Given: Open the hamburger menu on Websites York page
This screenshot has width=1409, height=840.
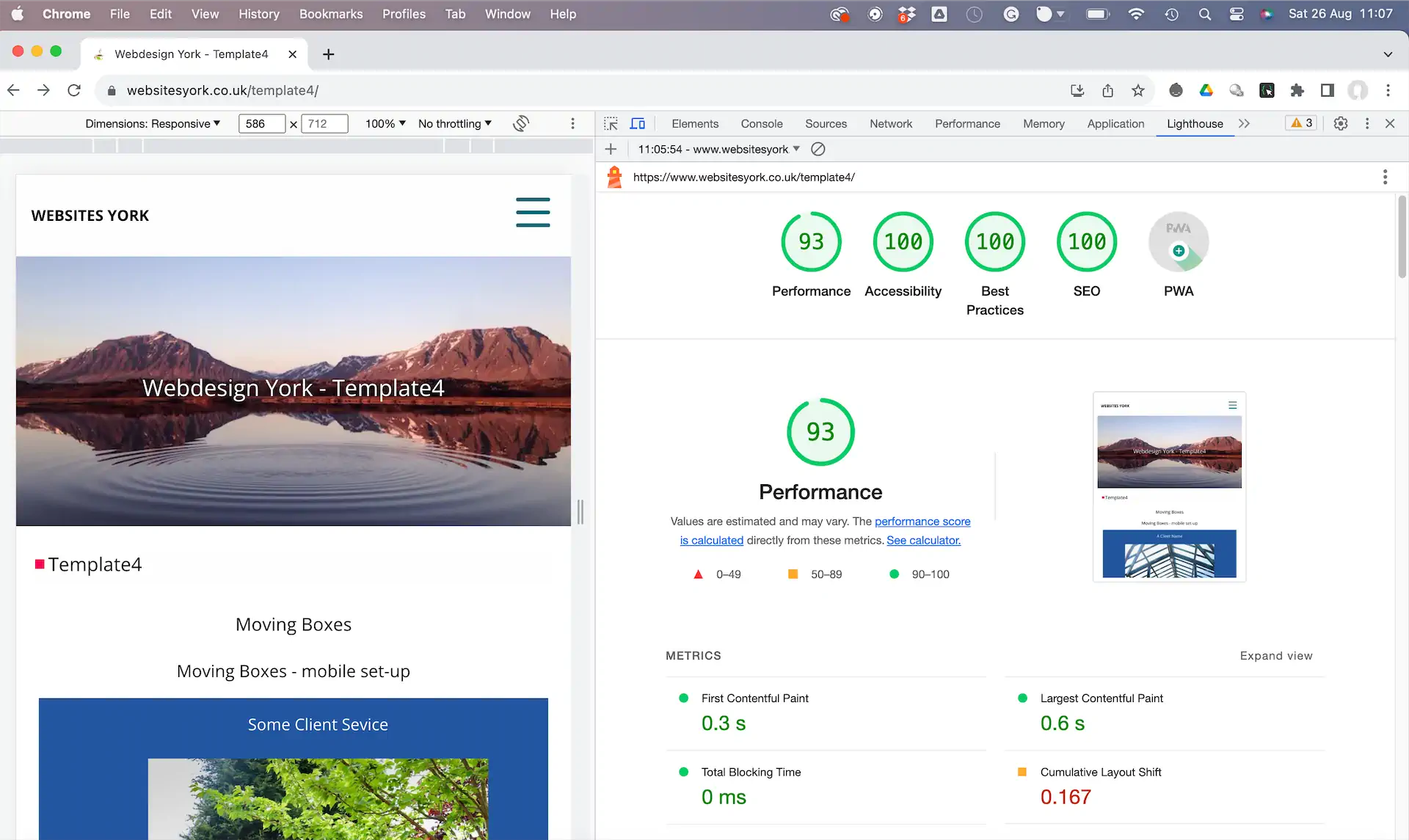Looking at the screenshot, I should point(533,212).
